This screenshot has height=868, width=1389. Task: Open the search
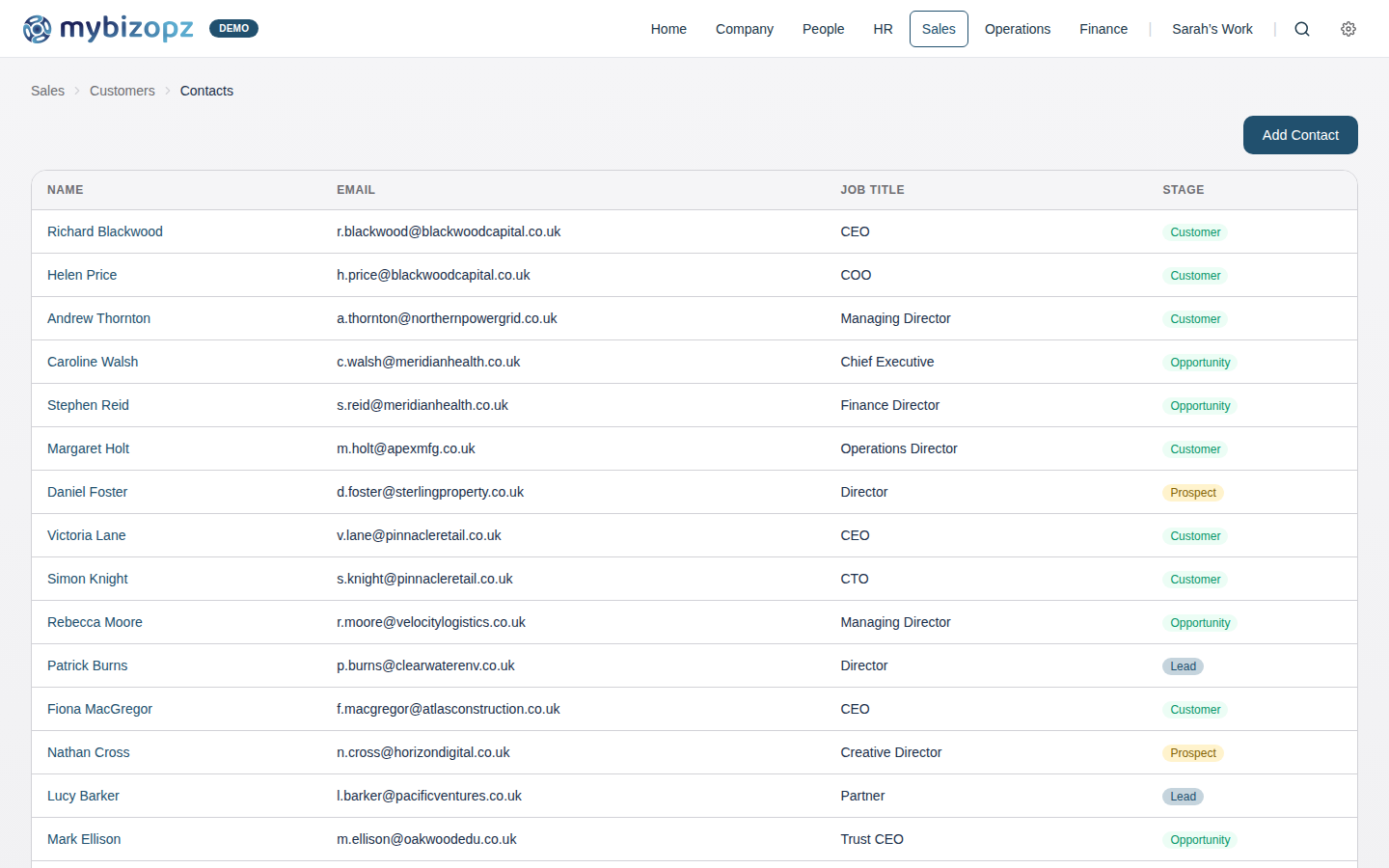(1302, 29)
